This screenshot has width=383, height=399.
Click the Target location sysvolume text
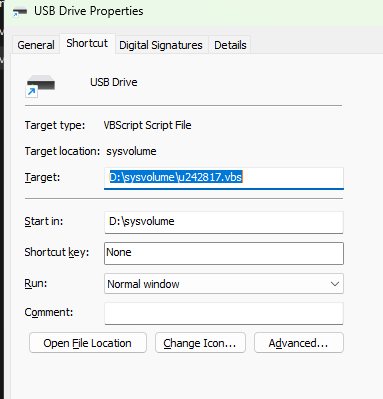click(131, 151)
